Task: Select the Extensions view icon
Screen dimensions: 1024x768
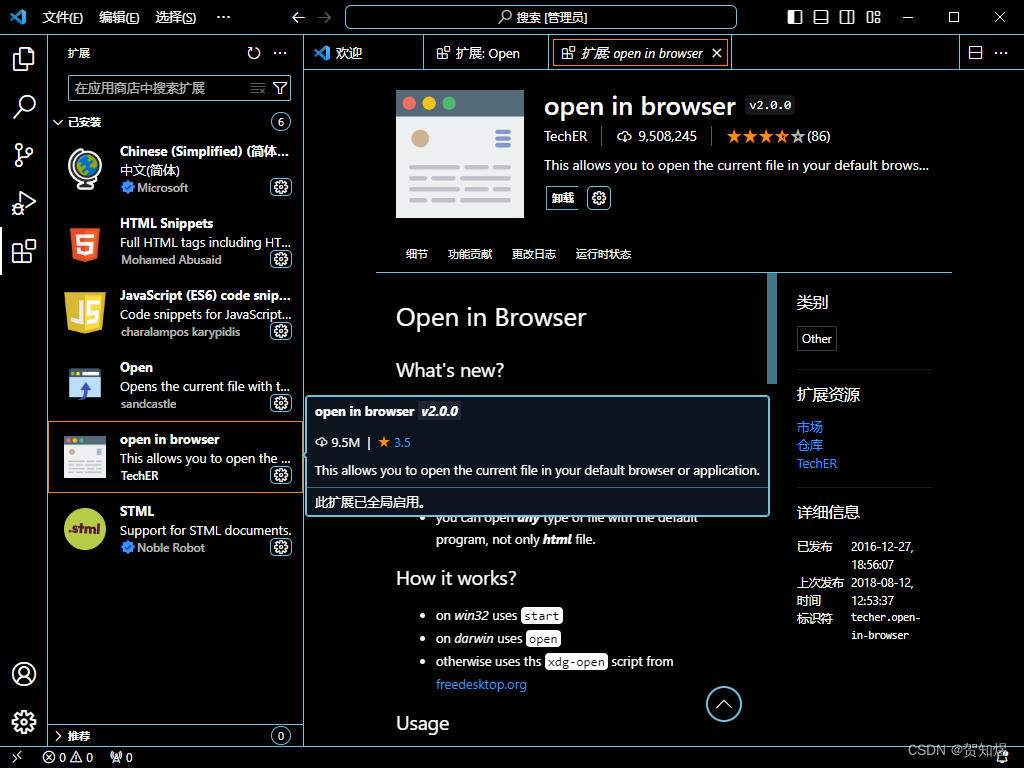Action: tap(24, 251)
